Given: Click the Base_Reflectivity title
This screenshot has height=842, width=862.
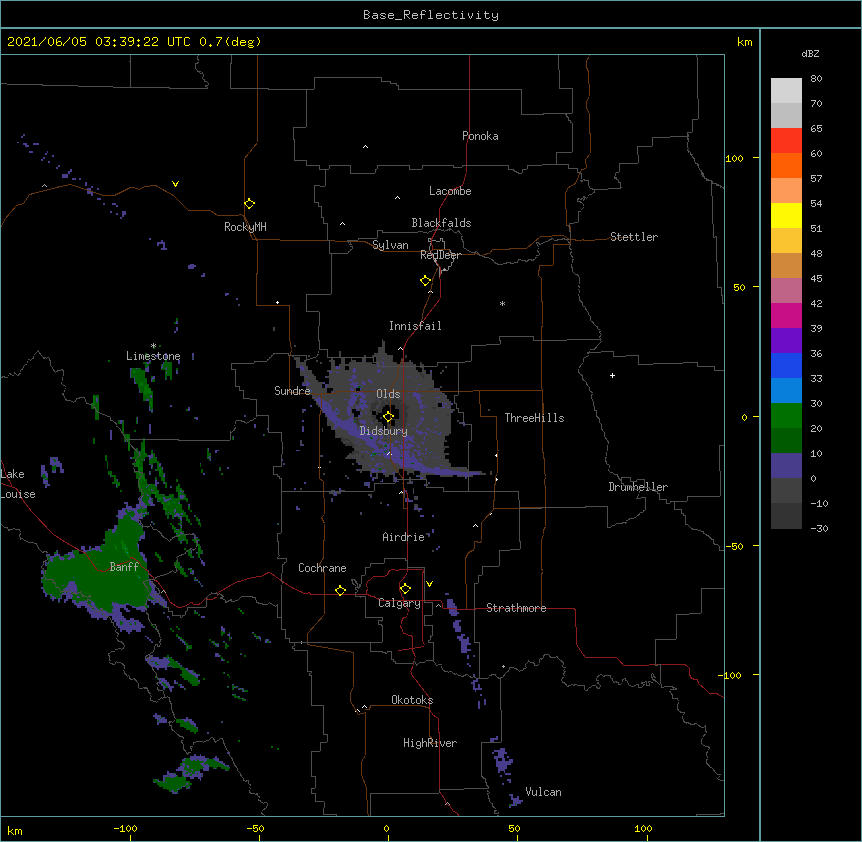Looking at the screenshot, I should pyautogui.click(x=431, y=15).
